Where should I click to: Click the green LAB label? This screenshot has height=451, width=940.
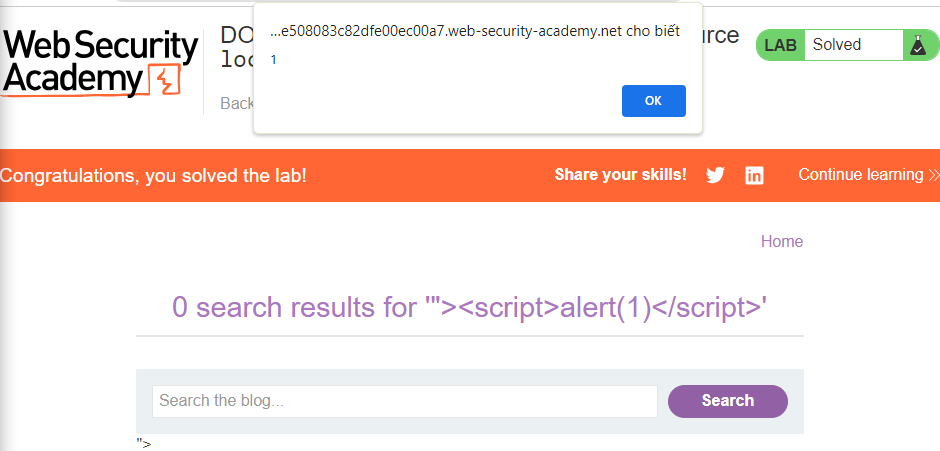780,45
